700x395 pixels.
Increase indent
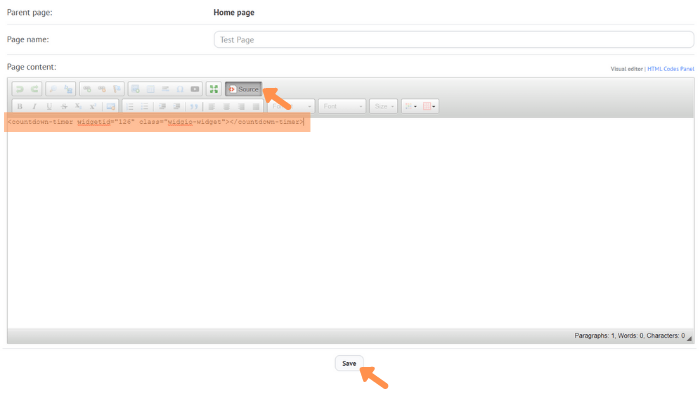tap(177, 106)
